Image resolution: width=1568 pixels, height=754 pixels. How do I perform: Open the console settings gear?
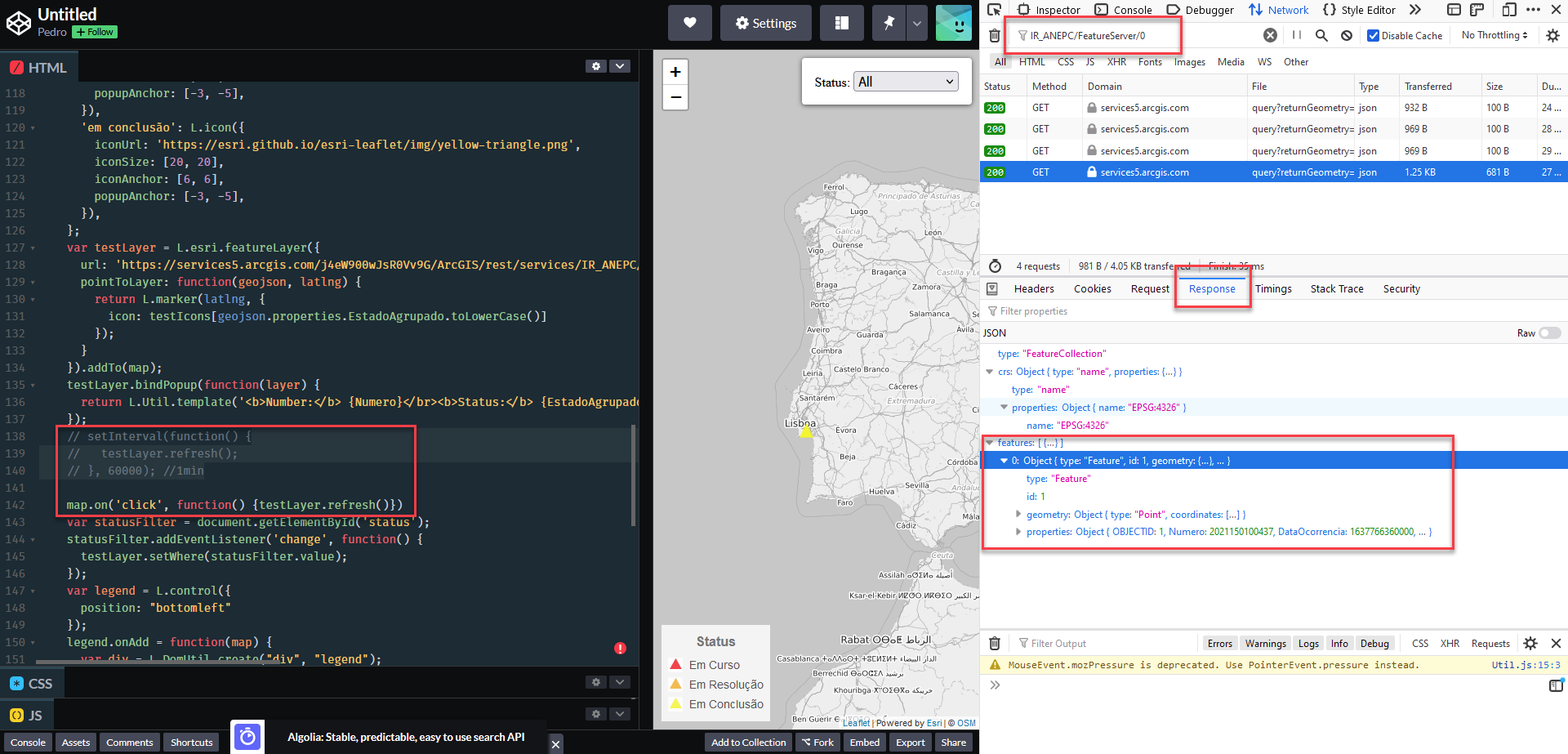pos(1529,643)
